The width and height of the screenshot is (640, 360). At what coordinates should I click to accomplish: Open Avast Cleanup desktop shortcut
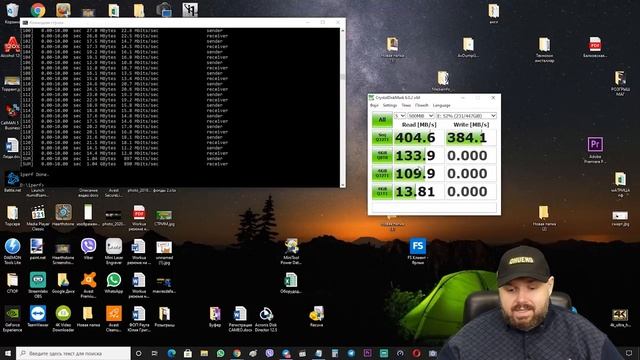[x=113, y=318]
